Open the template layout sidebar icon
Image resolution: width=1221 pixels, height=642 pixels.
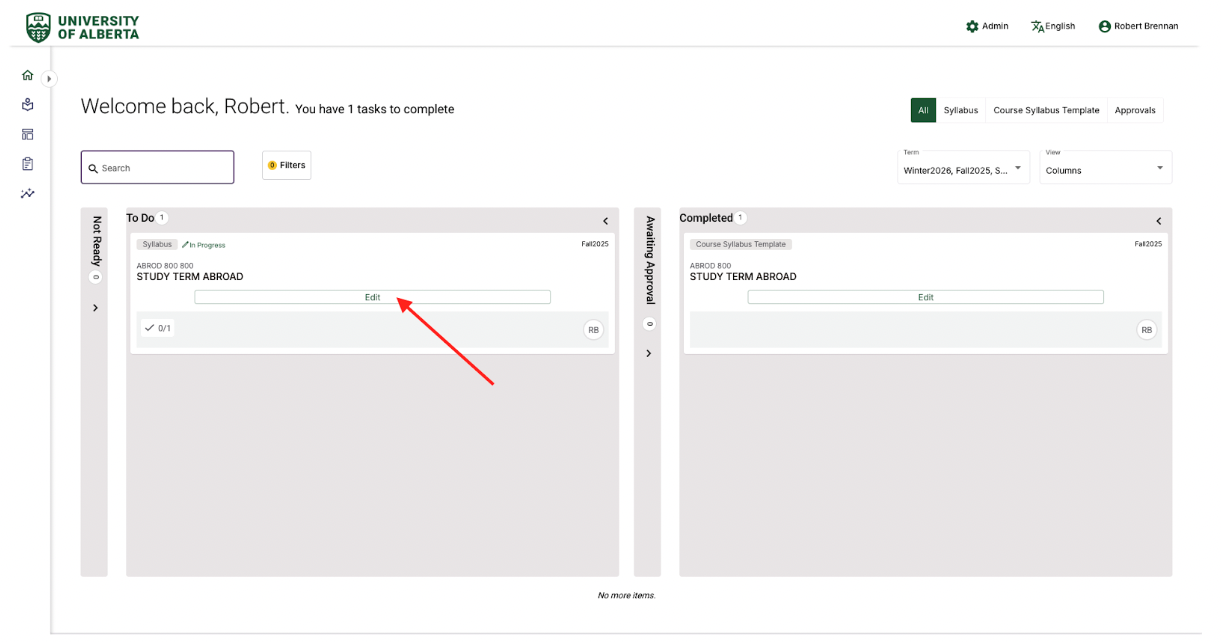click(x=28, y=134)
